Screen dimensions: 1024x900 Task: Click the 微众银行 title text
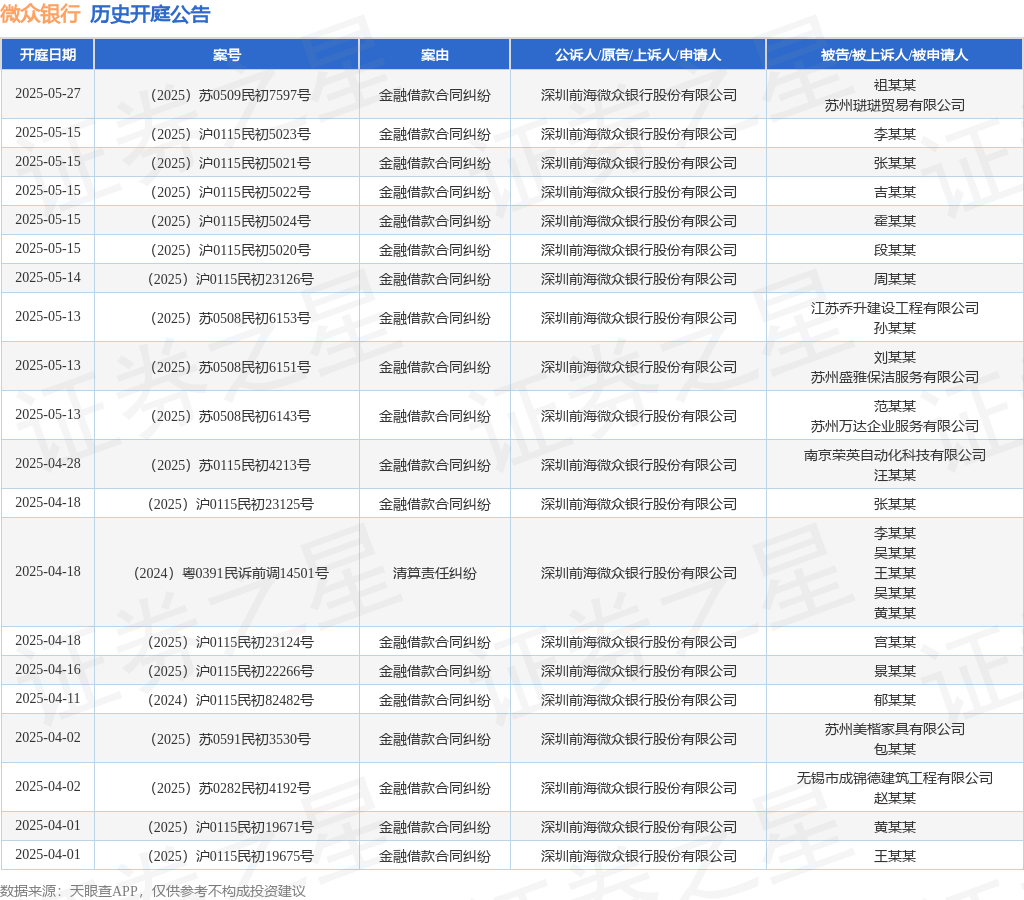(40, 14)
